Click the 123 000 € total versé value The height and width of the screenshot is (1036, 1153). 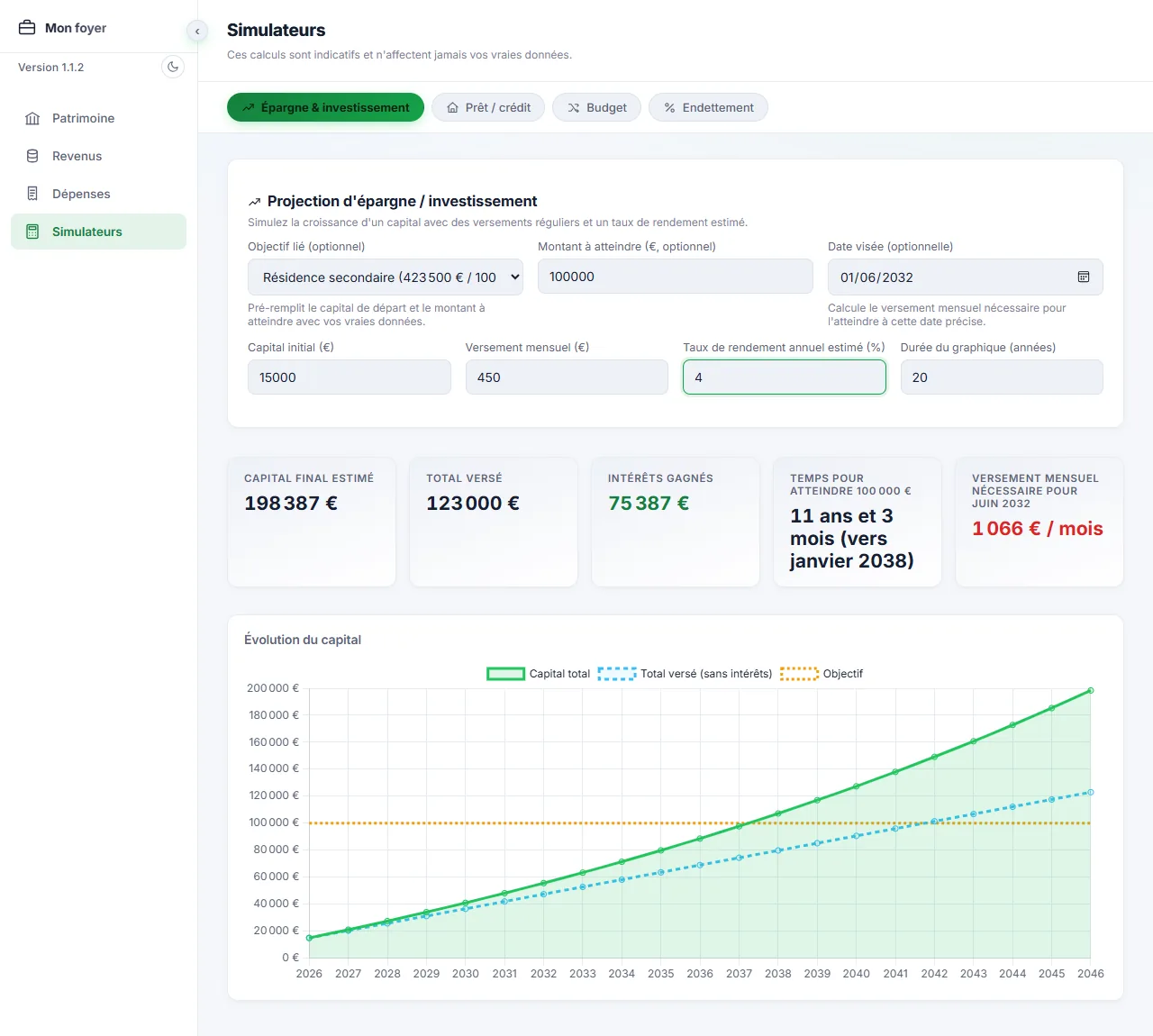coord(473,504)
